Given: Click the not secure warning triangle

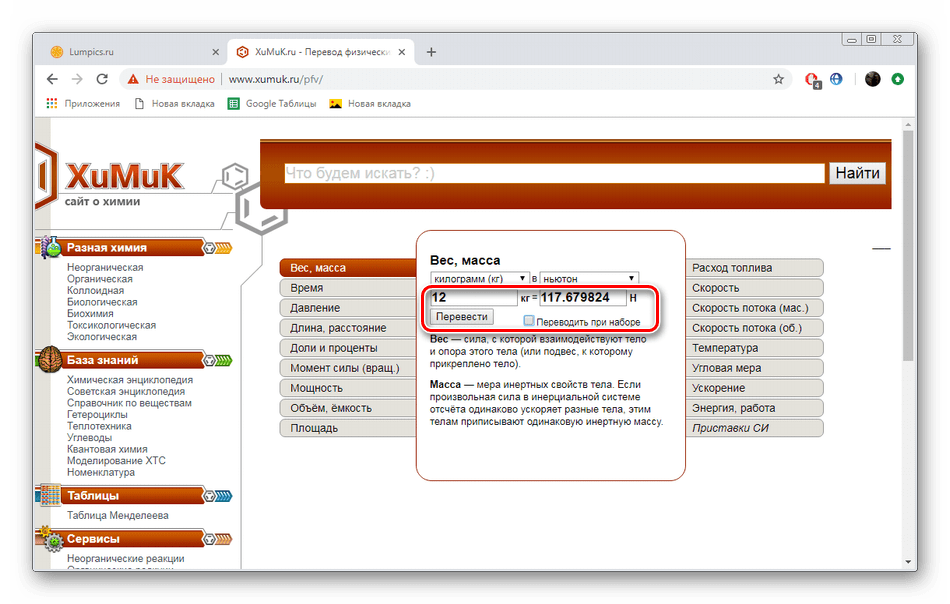Looking at the screenshot, I should (133, 79).
